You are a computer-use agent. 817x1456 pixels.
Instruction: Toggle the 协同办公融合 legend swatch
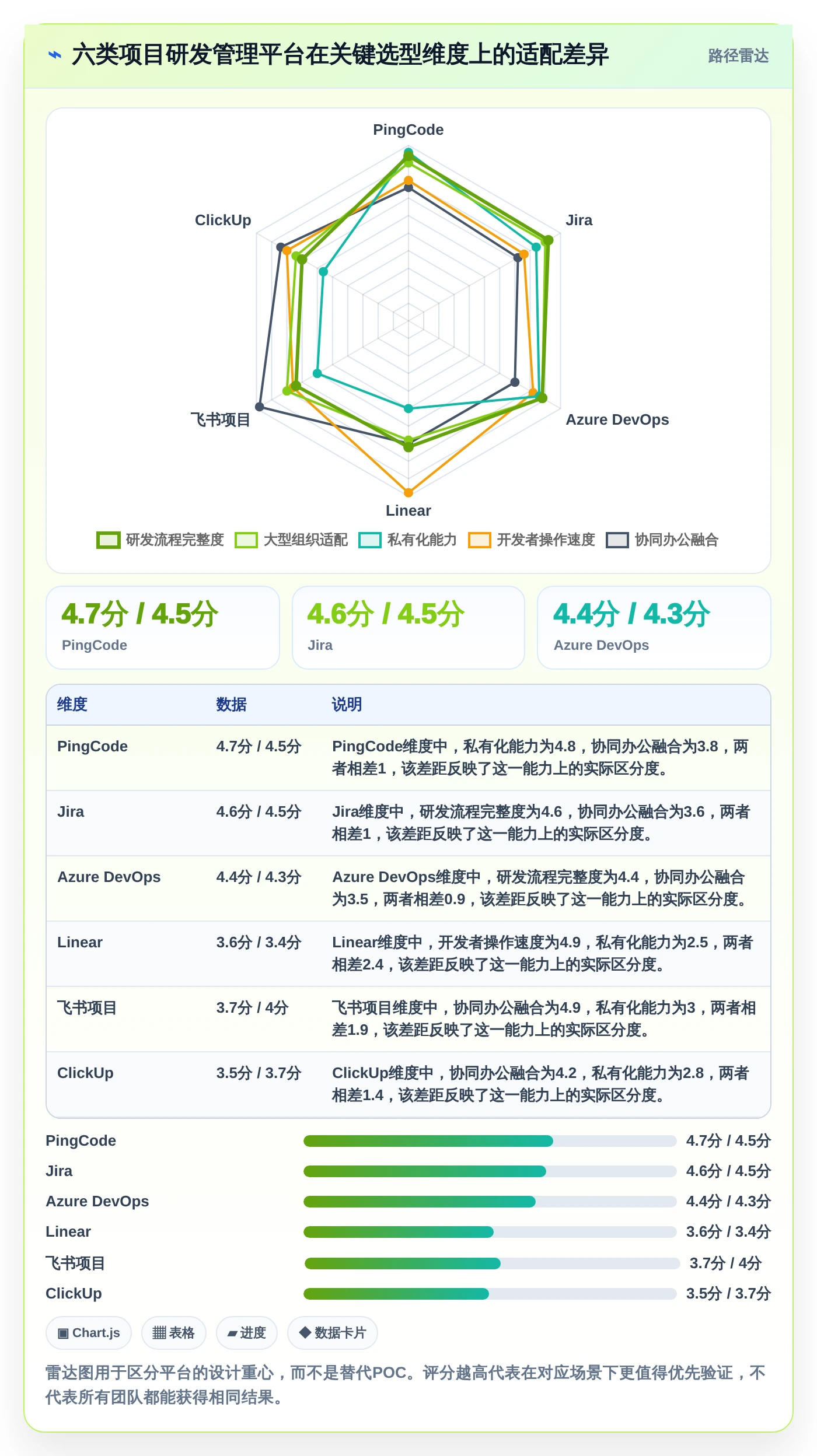[617, 540]
